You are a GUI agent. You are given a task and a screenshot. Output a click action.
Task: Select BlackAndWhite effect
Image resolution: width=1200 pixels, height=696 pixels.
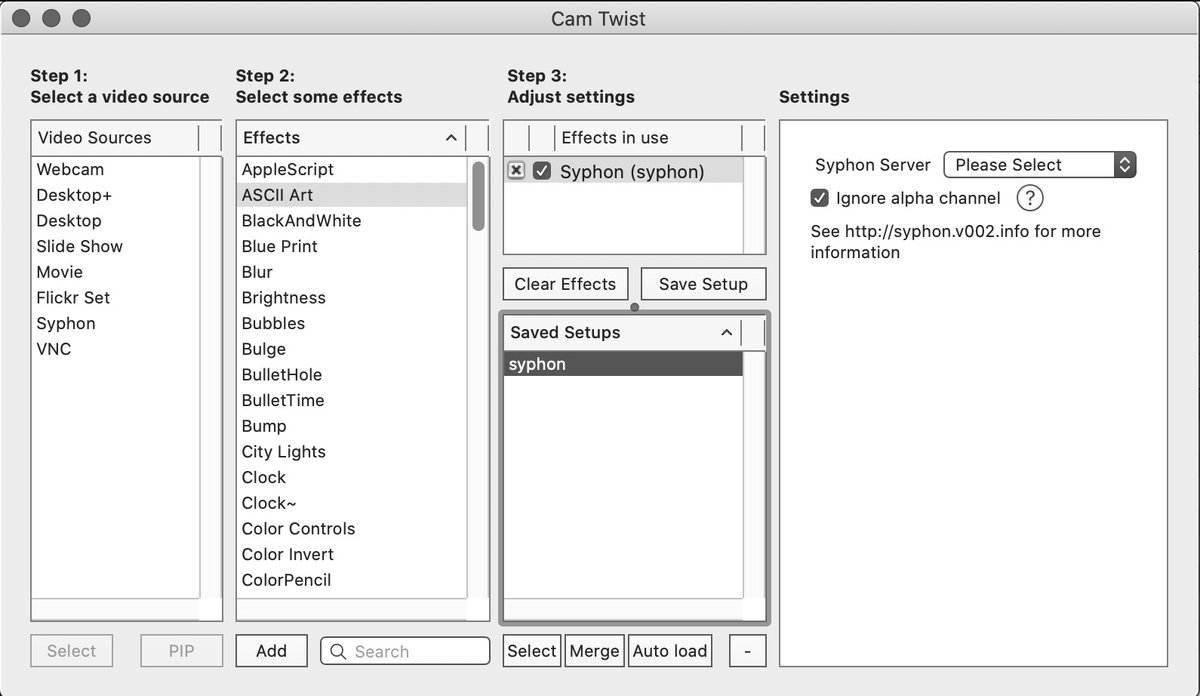pyautogui.click(x=352, y=221)
